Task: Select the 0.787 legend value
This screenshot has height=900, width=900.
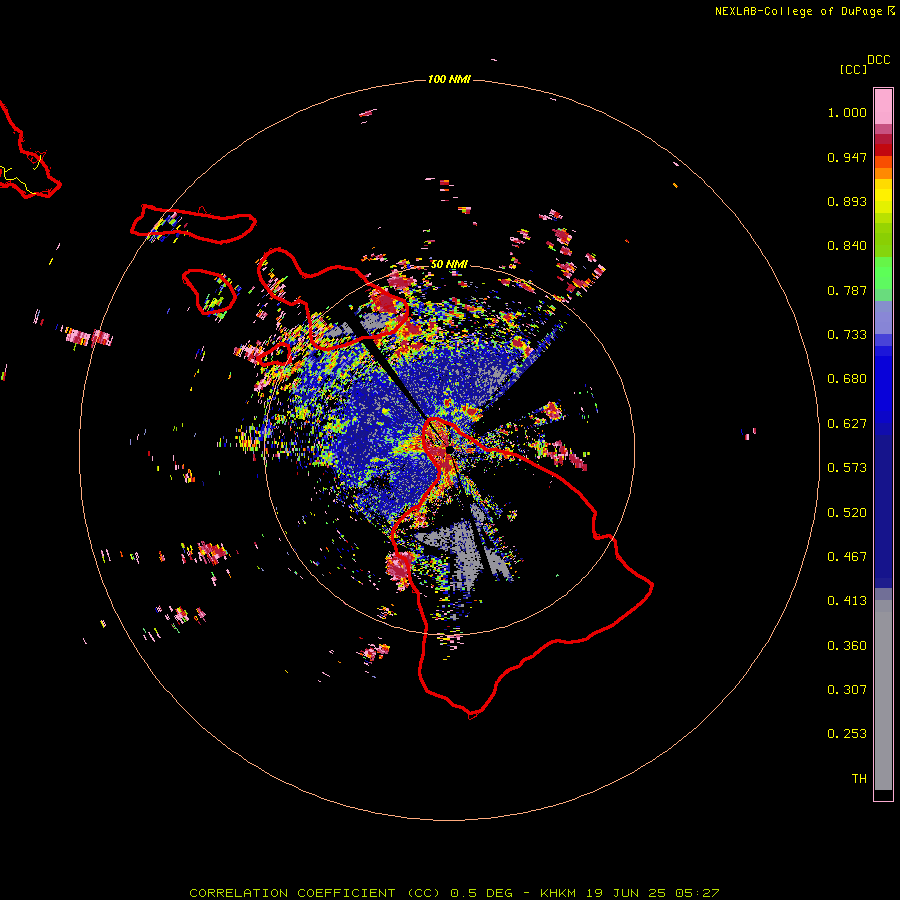Action: pyautogui.click(x=847, y=290)
